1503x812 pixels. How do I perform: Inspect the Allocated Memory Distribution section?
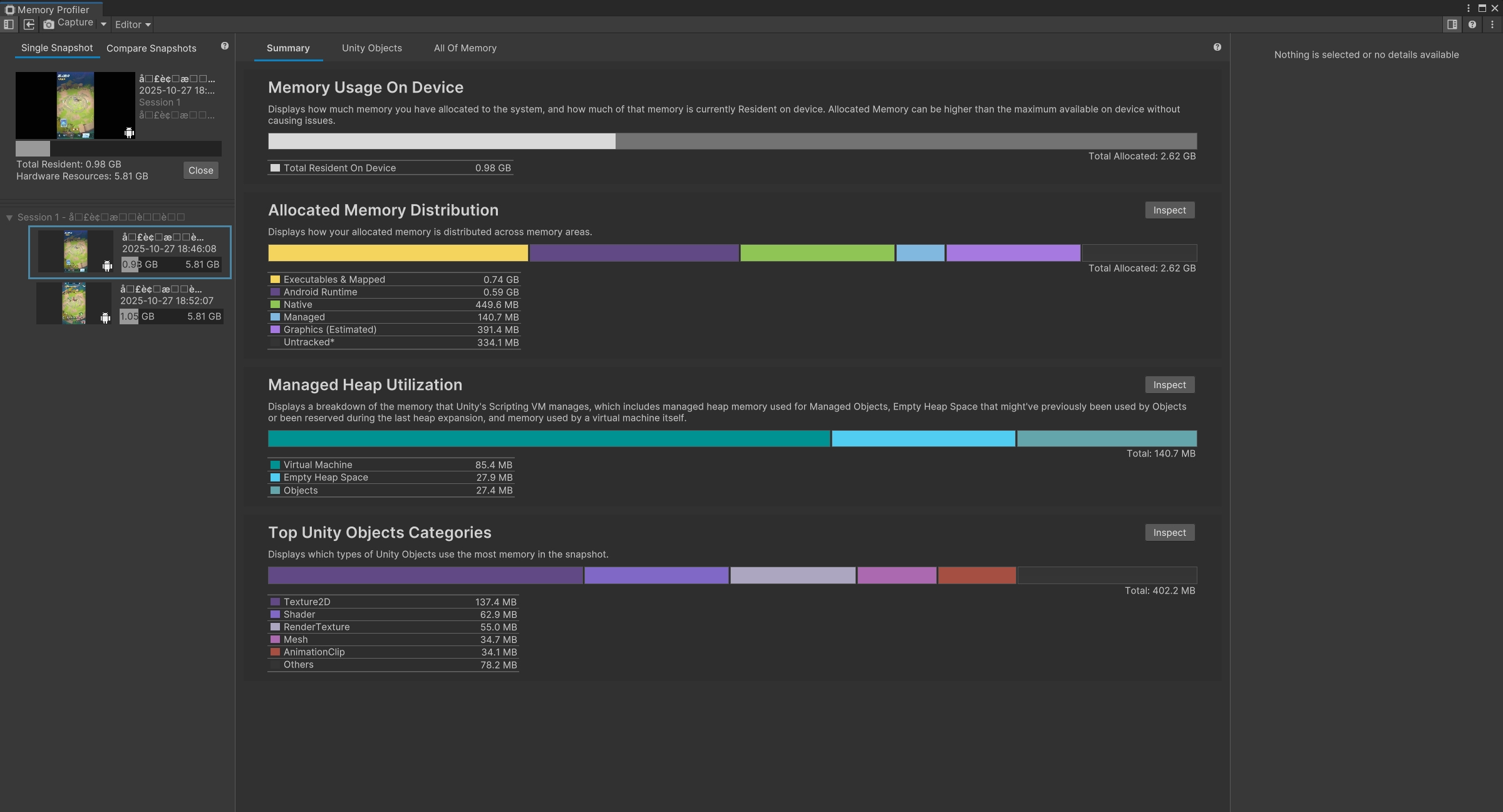(1169, 210)
